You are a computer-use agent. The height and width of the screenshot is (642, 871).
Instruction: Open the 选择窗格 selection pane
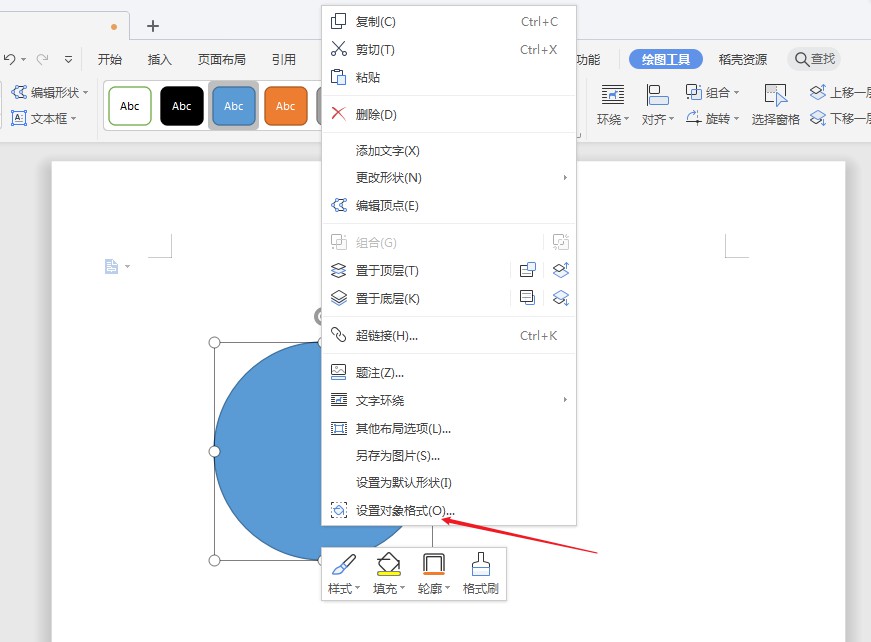(x=775, y=105)
